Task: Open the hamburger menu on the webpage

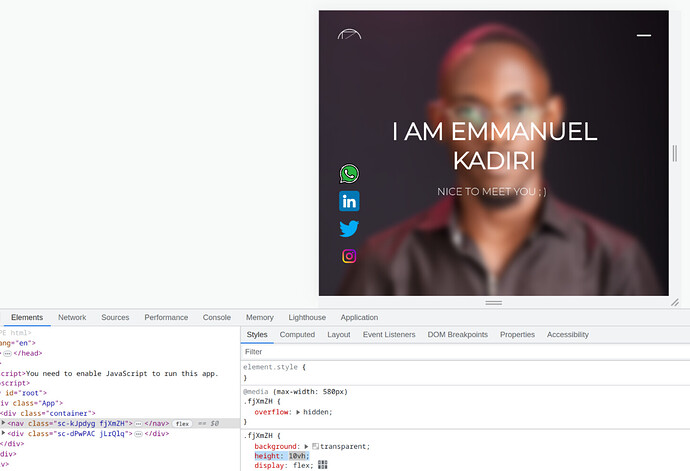Action: 644,35
